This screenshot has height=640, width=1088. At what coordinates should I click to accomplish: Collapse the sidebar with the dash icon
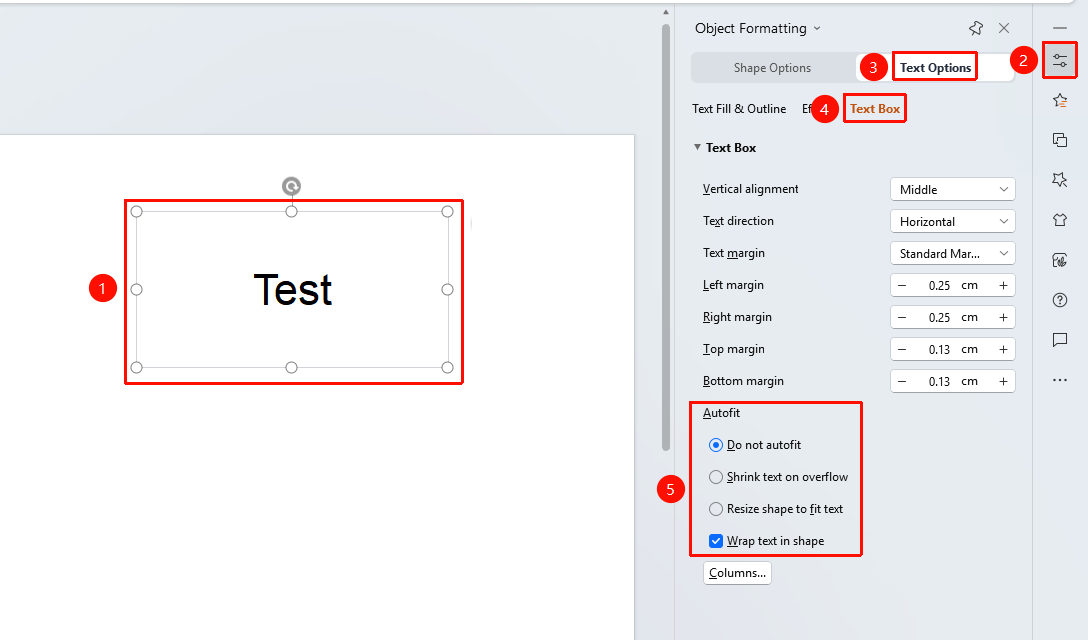1060,28
